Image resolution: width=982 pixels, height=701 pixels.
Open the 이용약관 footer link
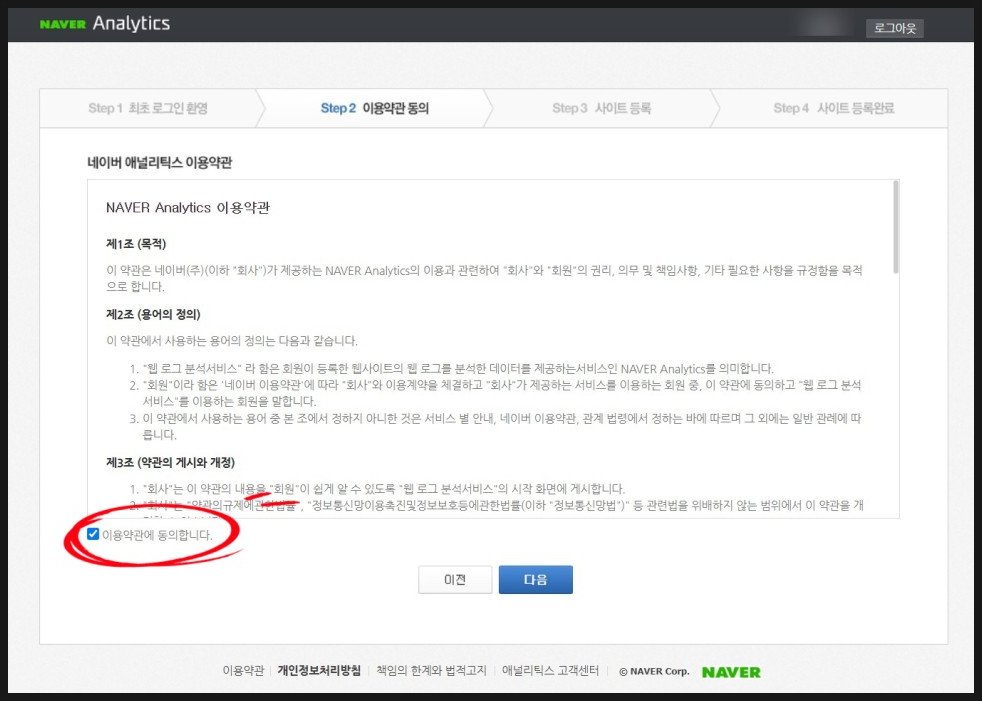[x=243, y=671]
